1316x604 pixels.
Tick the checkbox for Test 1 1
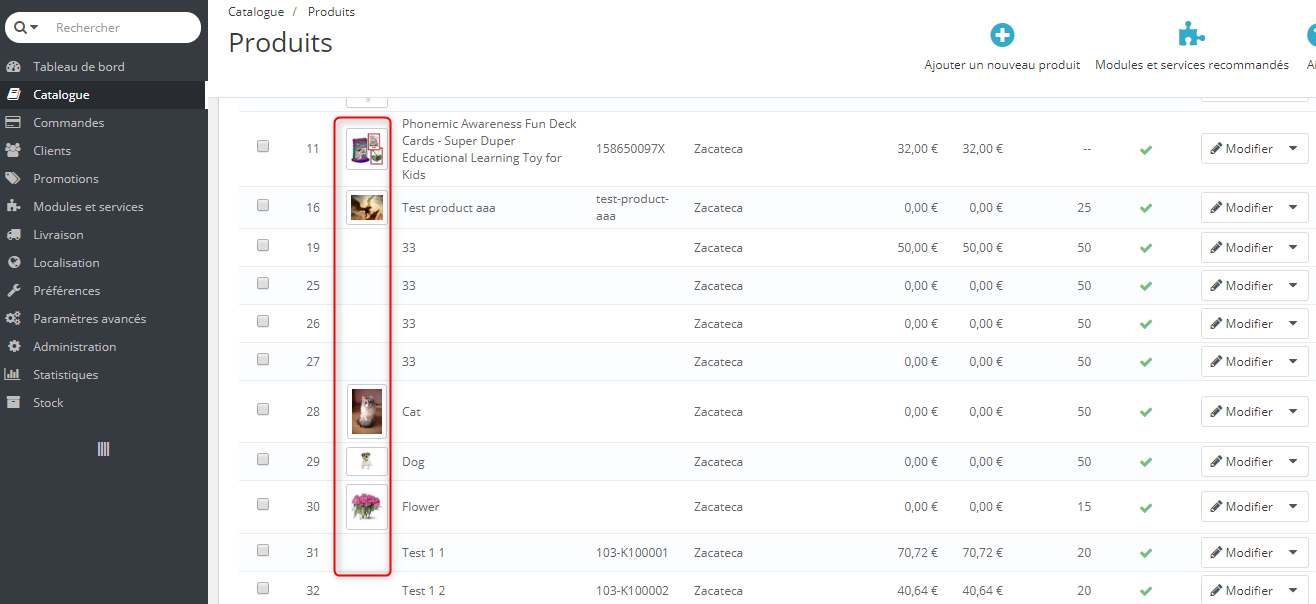point(263,550)
